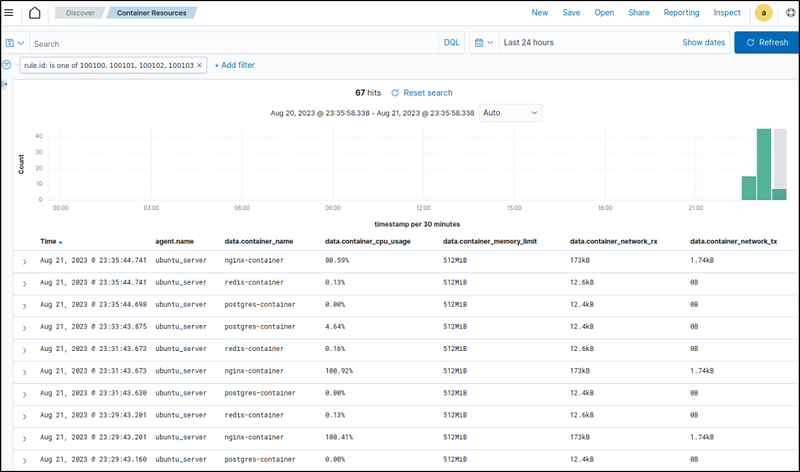This screenshot has width=800, height=472.
Task: Go to the home icon
Action: 35,13
